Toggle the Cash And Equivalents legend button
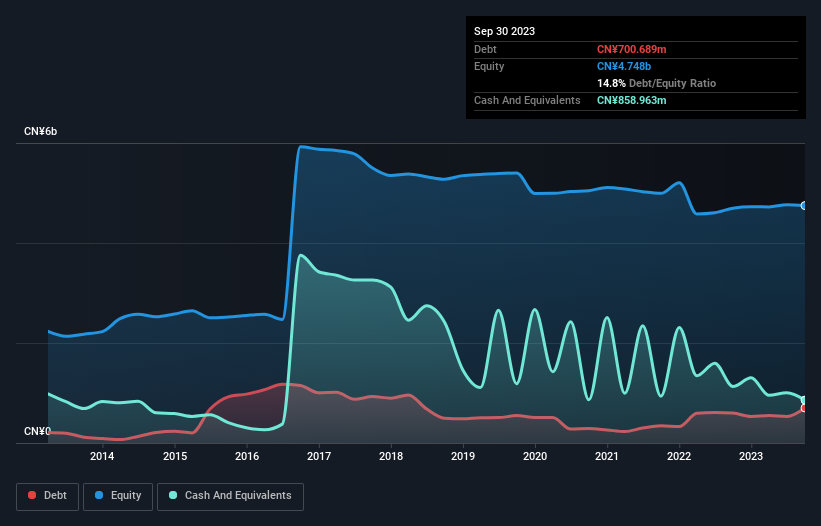The height and width of the screenshot is (526, 821). point(230,496)
